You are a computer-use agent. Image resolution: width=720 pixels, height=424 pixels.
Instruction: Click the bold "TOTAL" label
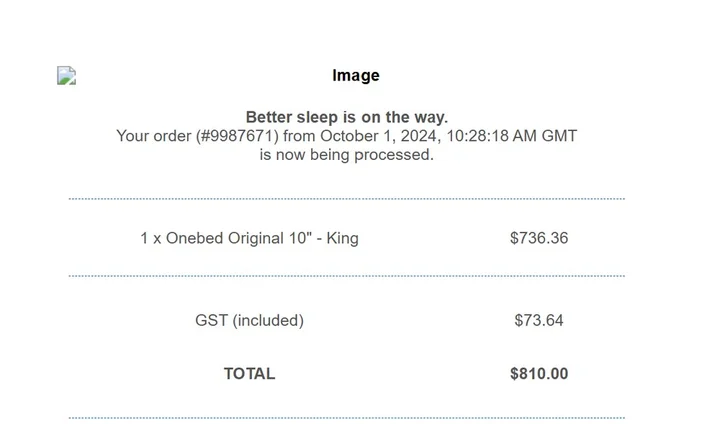click(x=249, y=374)
